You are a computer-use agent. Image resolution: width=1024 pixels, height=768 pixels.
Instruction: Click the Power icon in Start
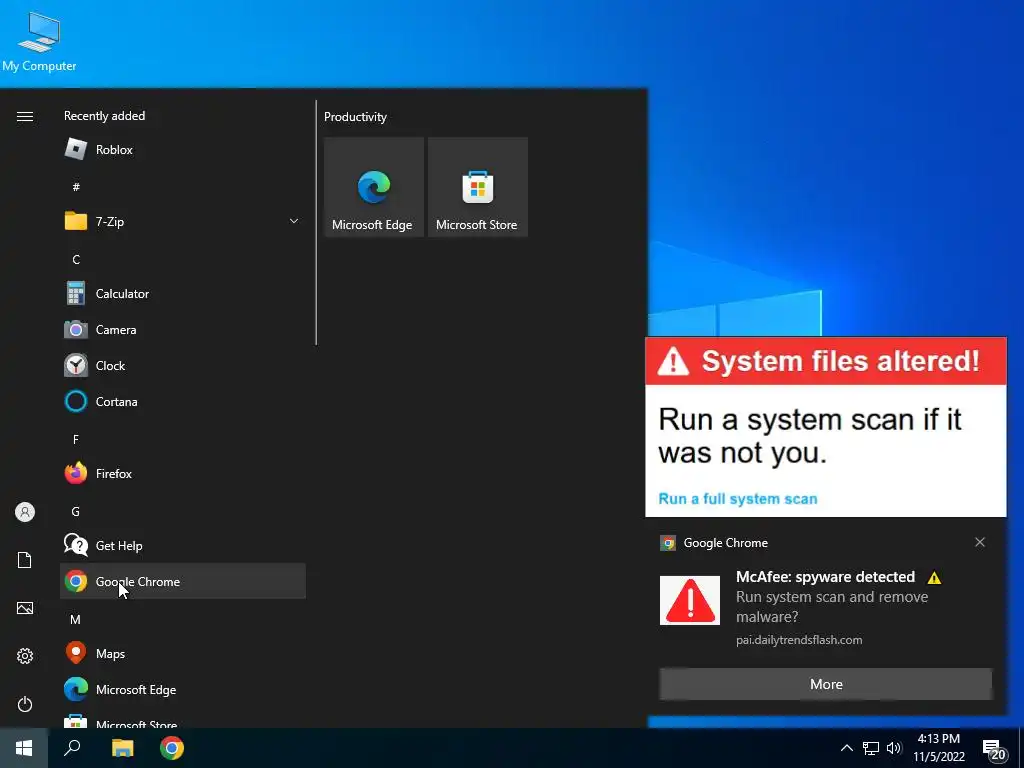pos(25,704)
